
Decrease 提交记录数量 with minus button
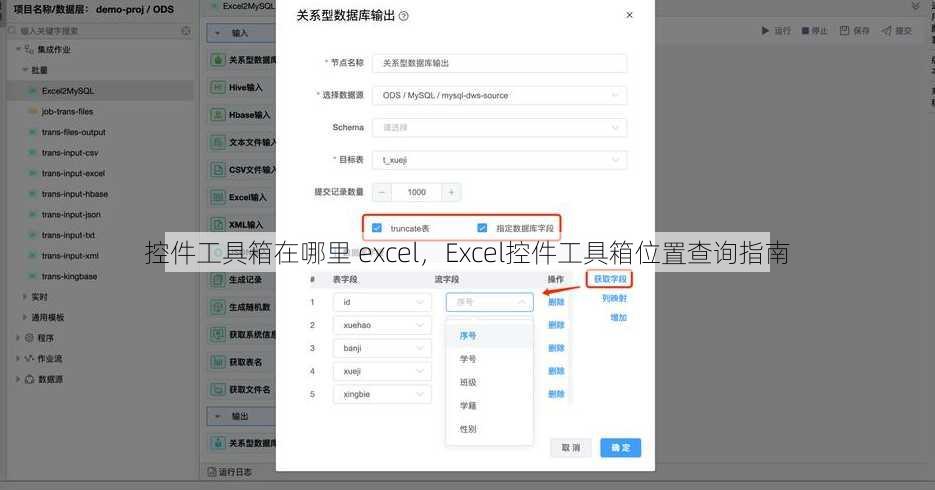[x=382, y=192]
